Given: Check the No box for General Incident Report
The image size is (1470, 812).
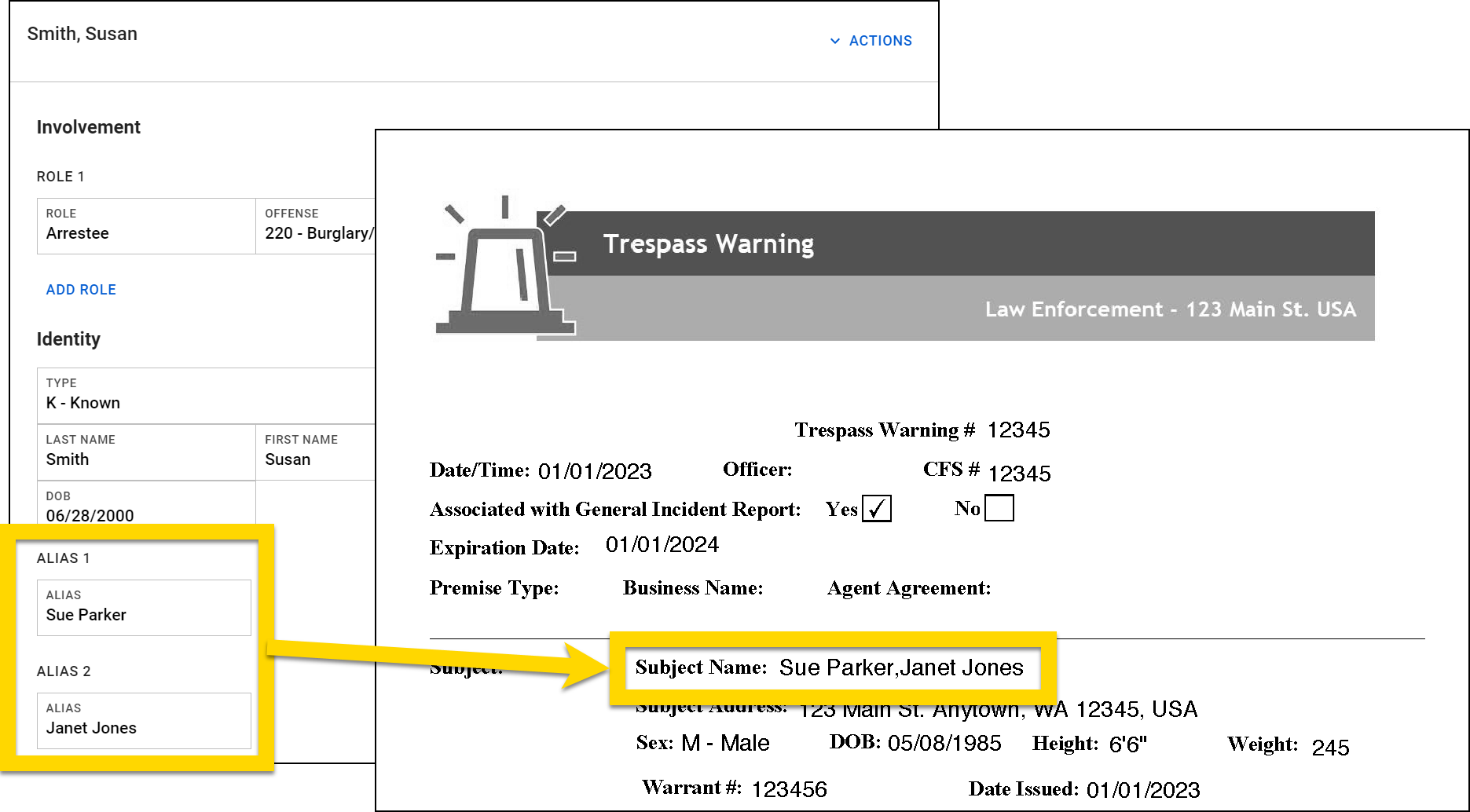Looking at the screenshot, I should point(999,507).
